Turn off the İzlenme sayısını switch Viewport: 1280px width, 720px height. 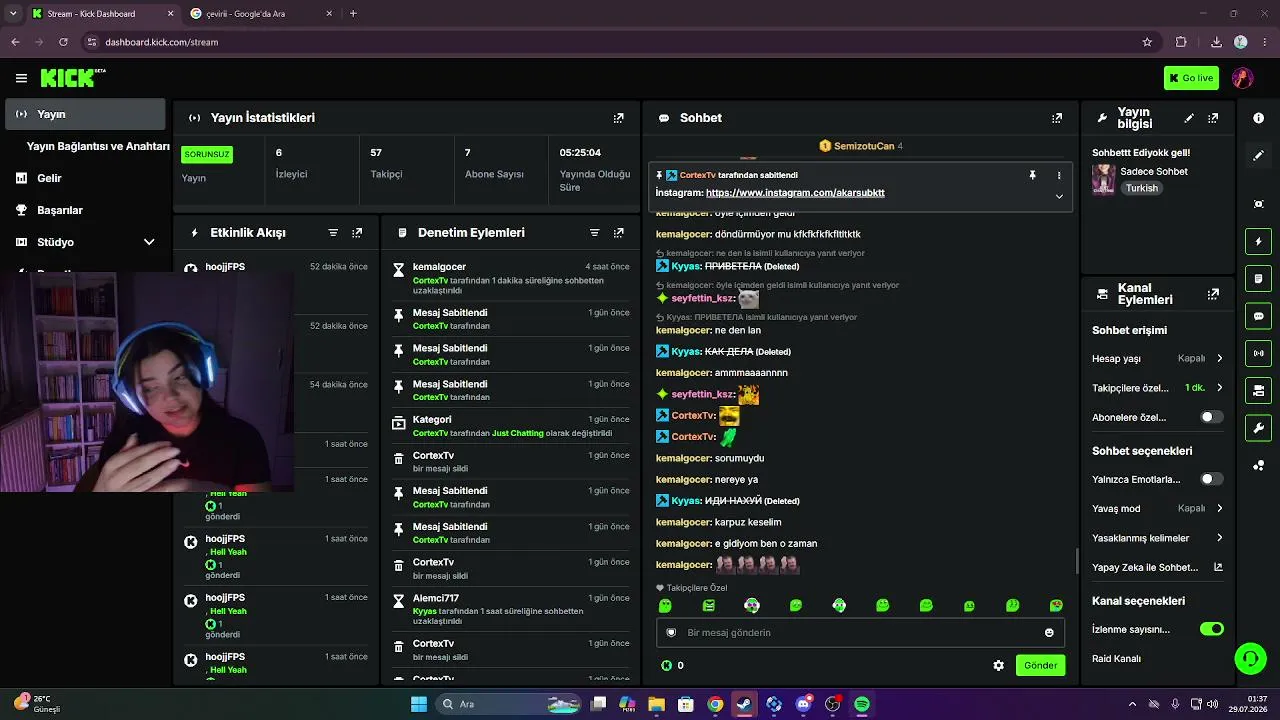pos(1211,629)
